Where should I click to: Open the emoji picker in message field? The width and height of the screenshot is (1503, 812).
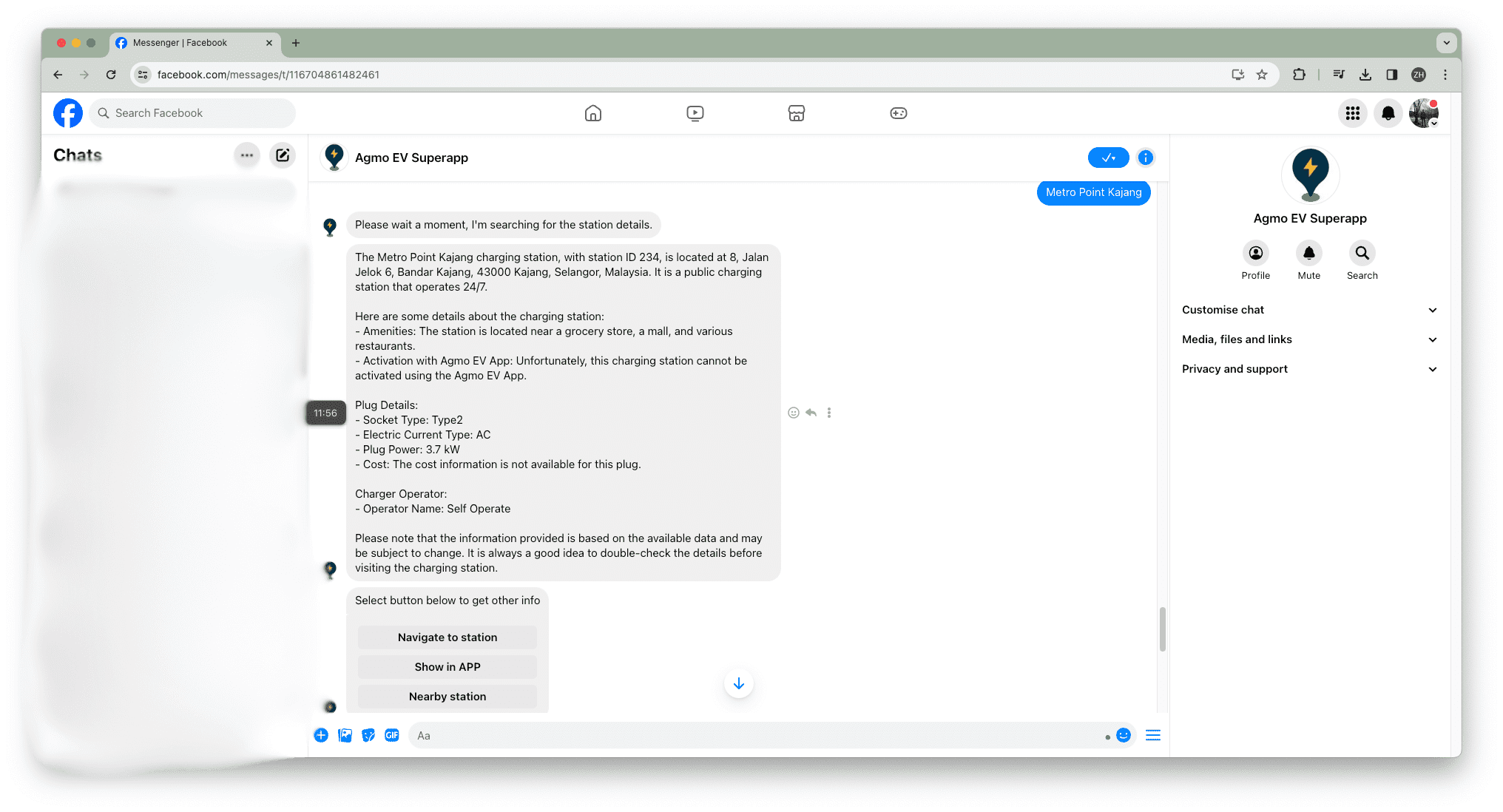tap(1124, 735)
